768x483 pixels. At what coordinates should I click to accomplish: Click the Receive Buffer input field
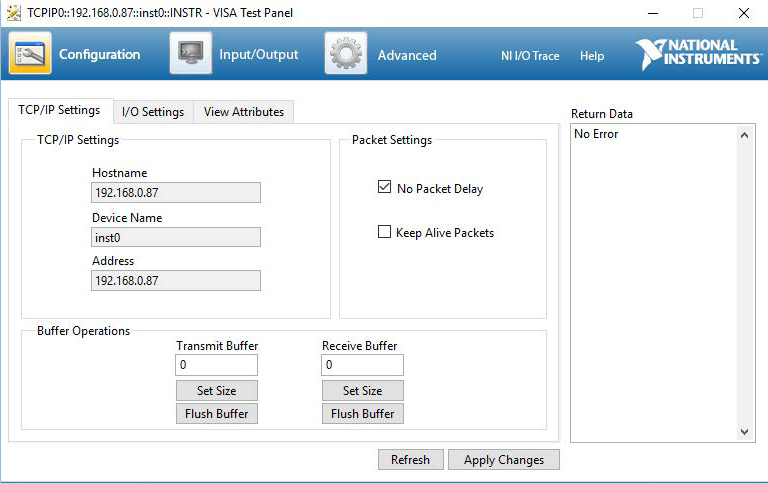[362, 365]
